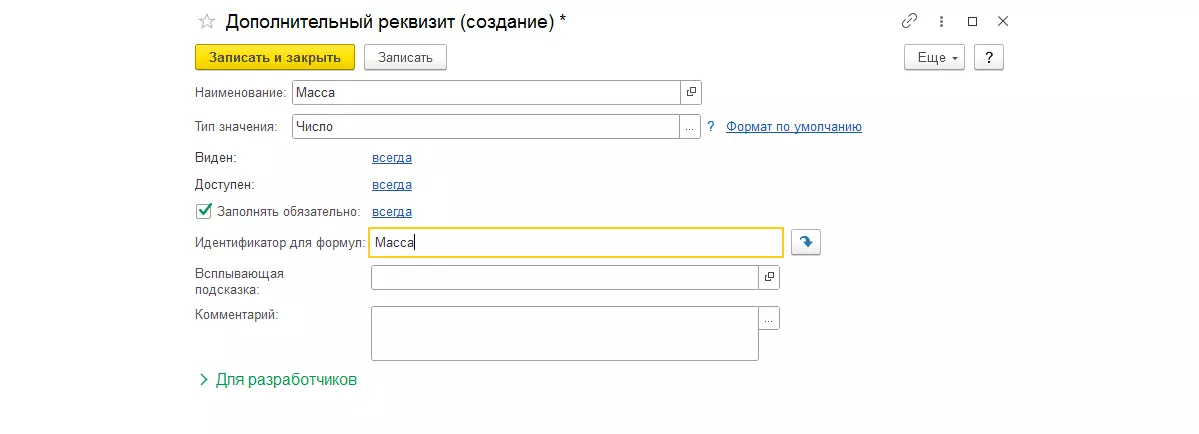
Task: Toggle the Заполнять обязательно checkbox
Action: [x=204, y=211]
